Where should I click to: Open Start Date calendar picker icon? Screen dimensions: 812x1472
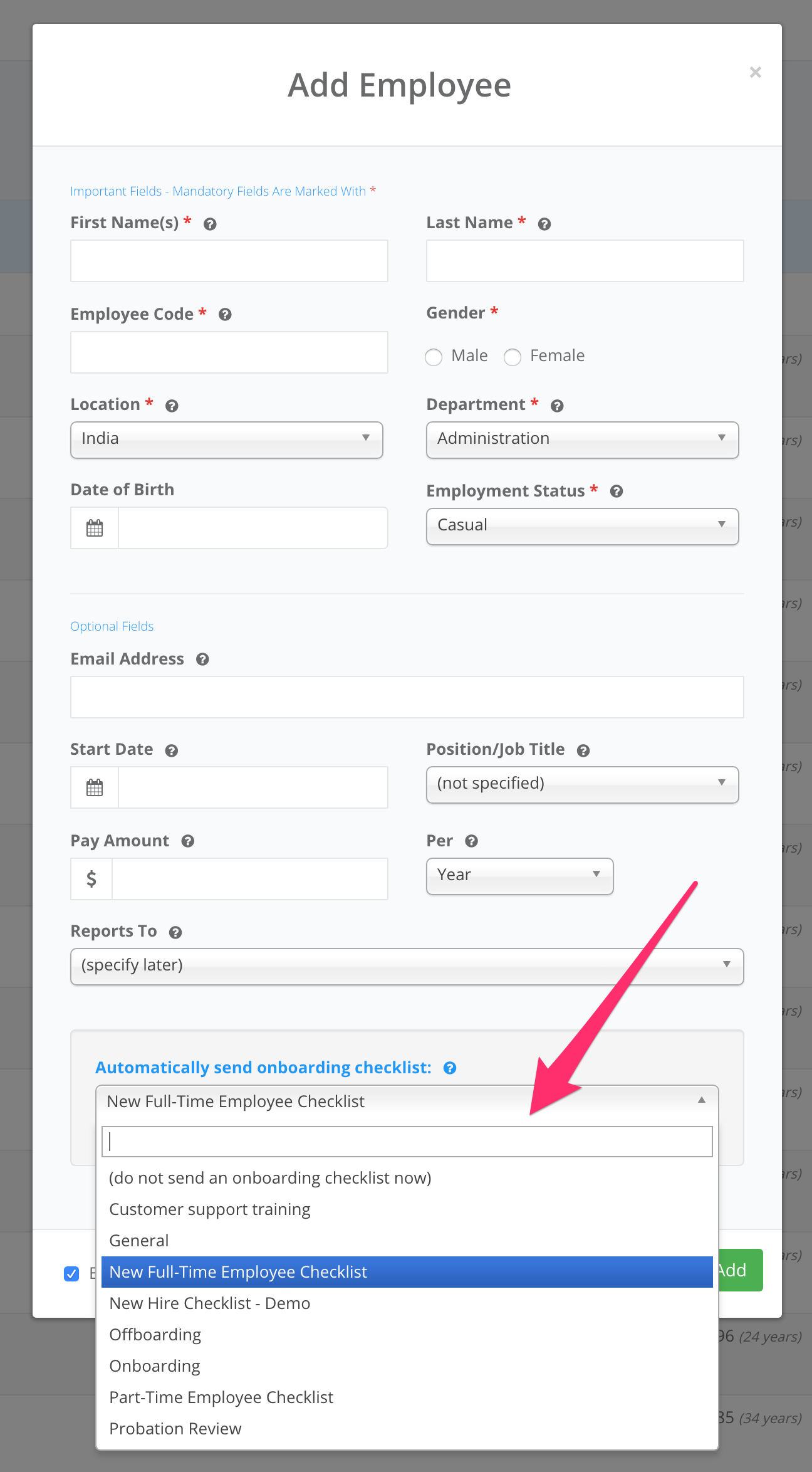pyautogui.click(x=95, y=787)
